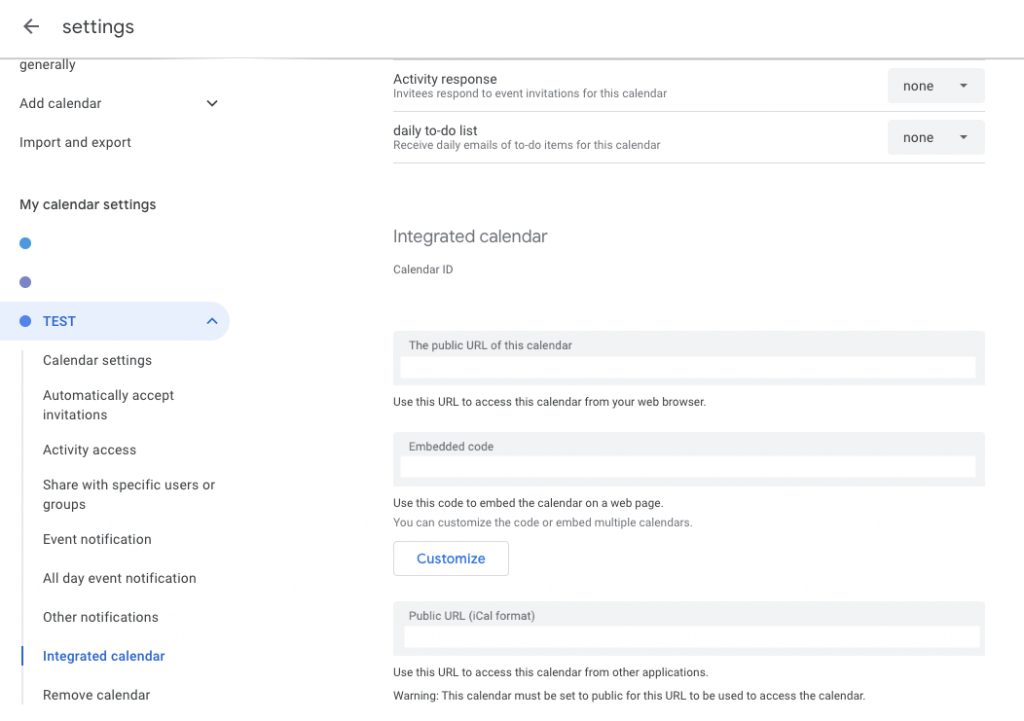The height and width of the screenshot is (721, 1024).
Task: Collapse the TEST calendar section chevron
Action: [211, 321]
